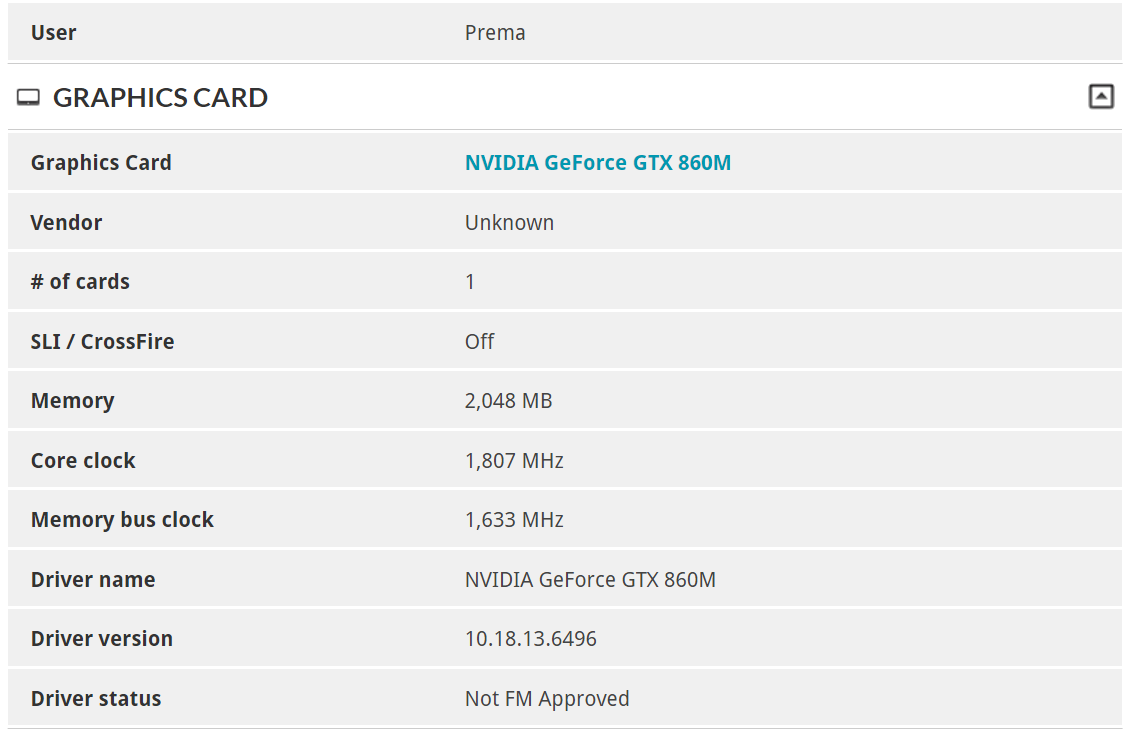Click the SLI / CrossFire value Off

point(479,341)
